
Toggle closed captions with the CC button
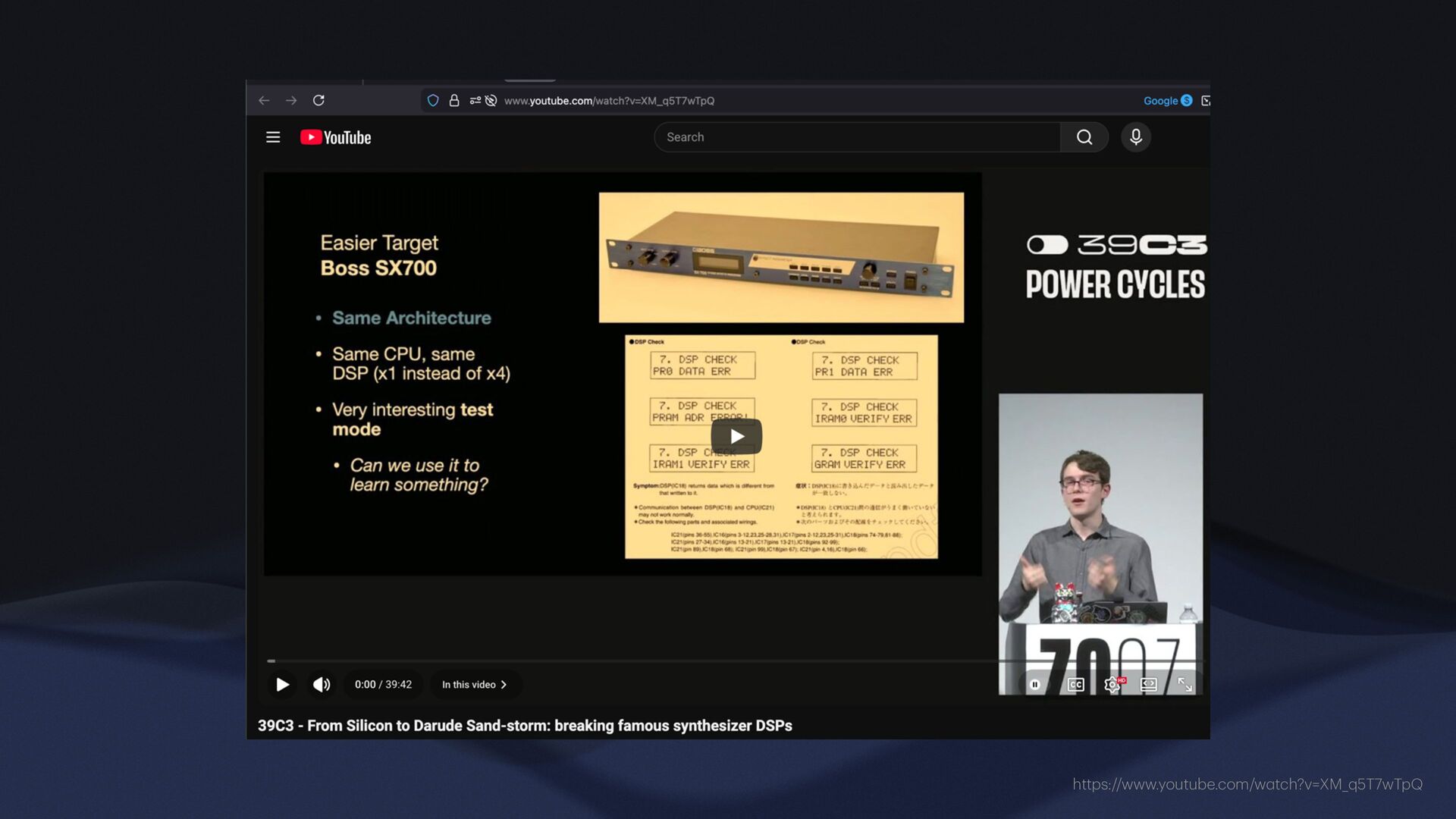(x=1075, y=685)
